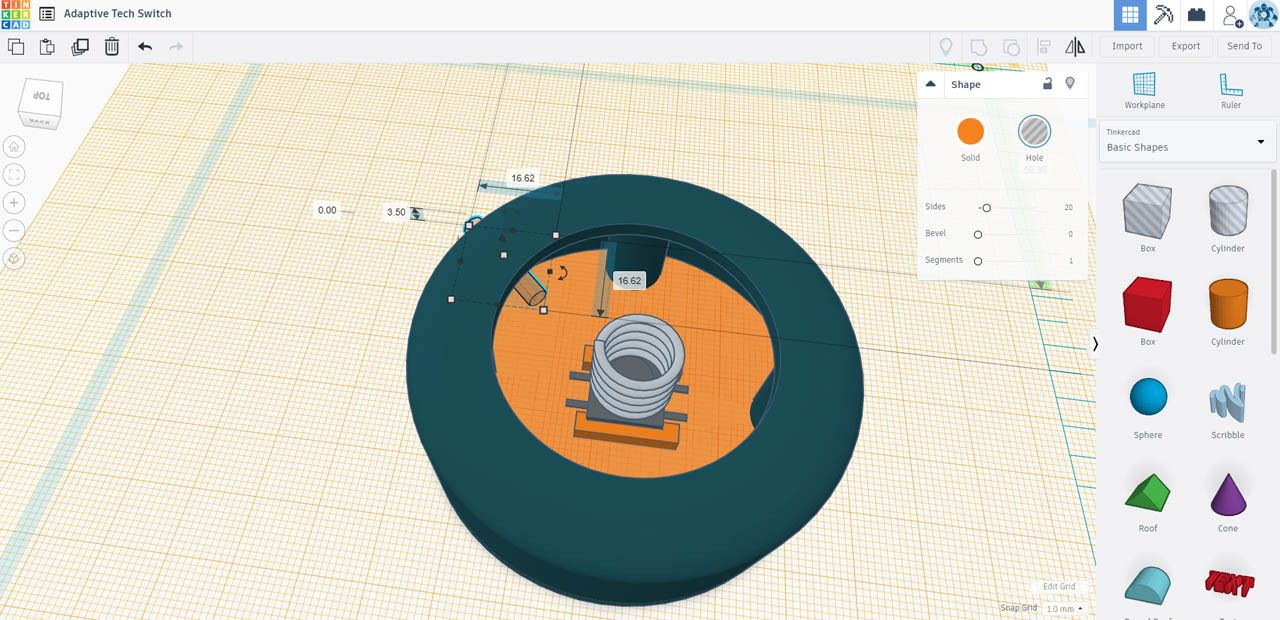
Task: Click the Undo arrow
Action: [144, 46]
